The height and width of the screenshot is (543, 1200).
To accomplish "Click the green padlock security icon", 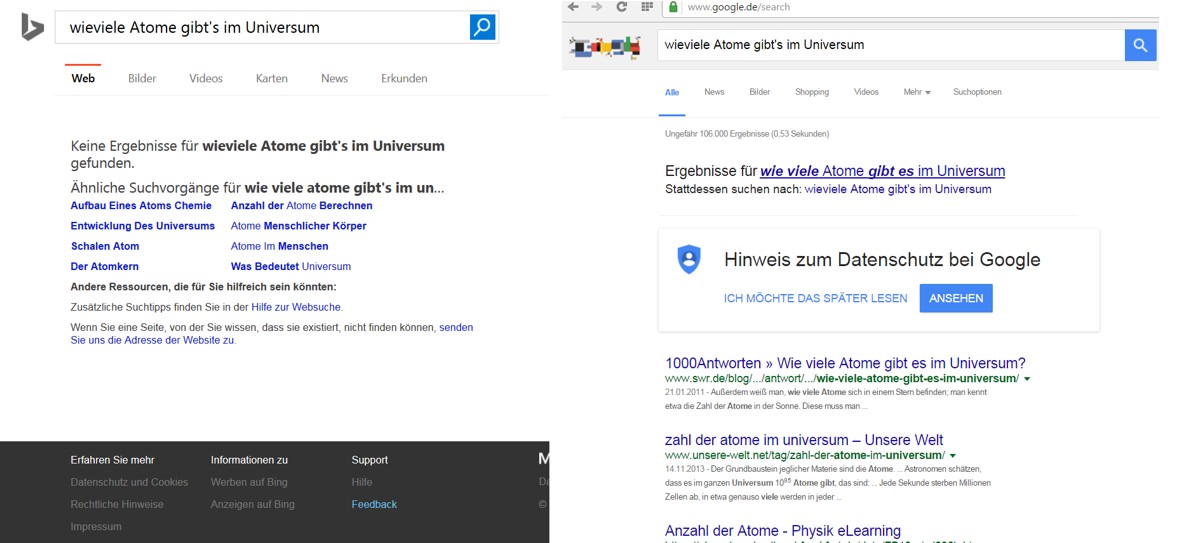I will pos(675,7).
